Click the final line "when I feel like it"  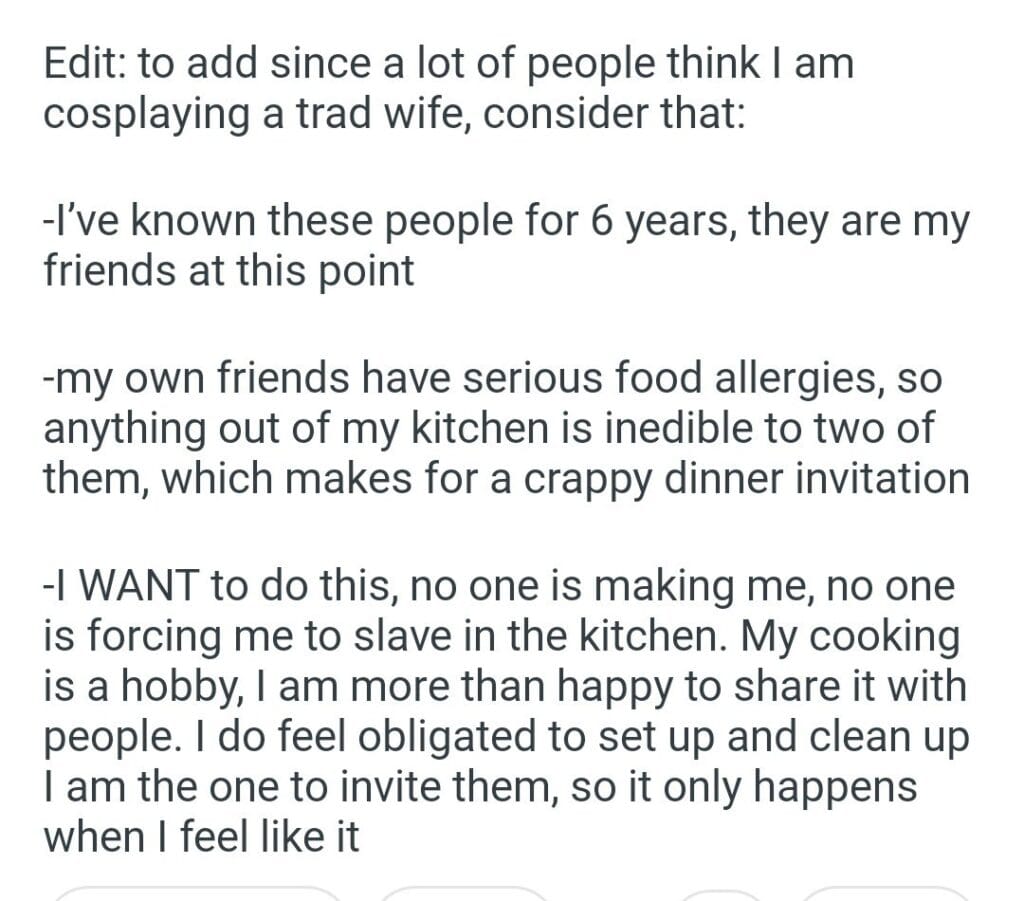pyautogui.click(x=200, y=835)
